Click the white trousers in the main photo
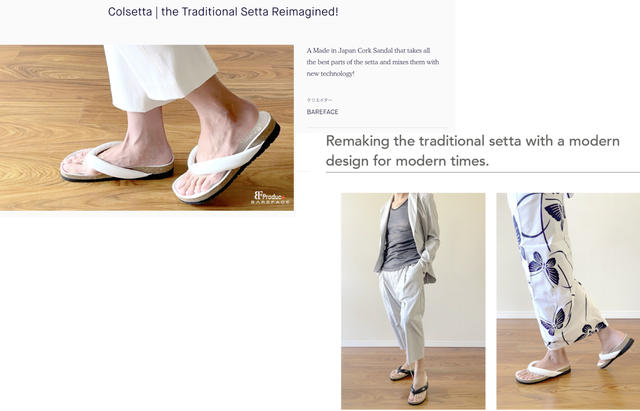This screenshot has height=411, width=640. click(x=160, y=76)
